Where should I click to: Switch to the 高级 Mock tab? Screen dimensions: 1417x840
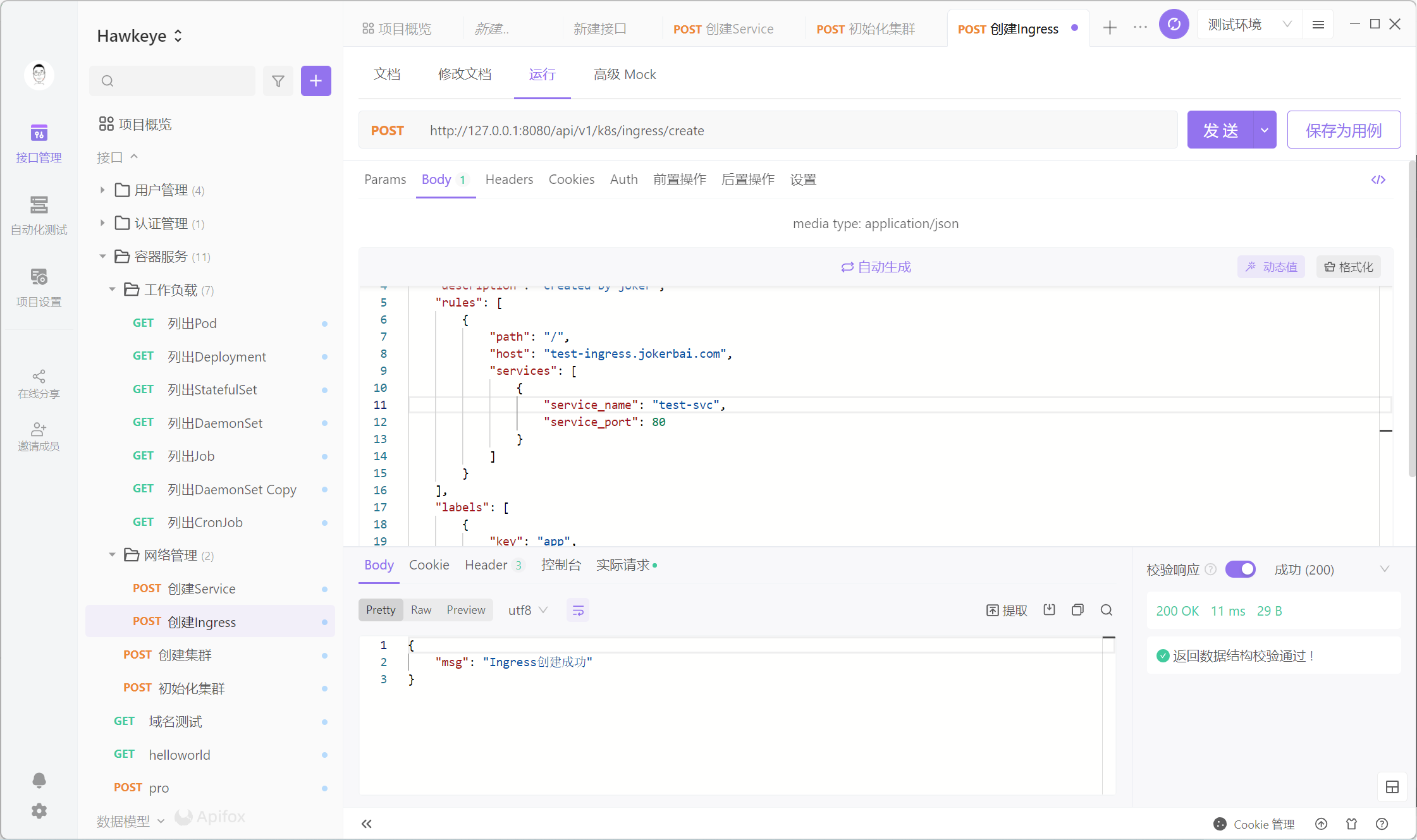coord(625,75)
